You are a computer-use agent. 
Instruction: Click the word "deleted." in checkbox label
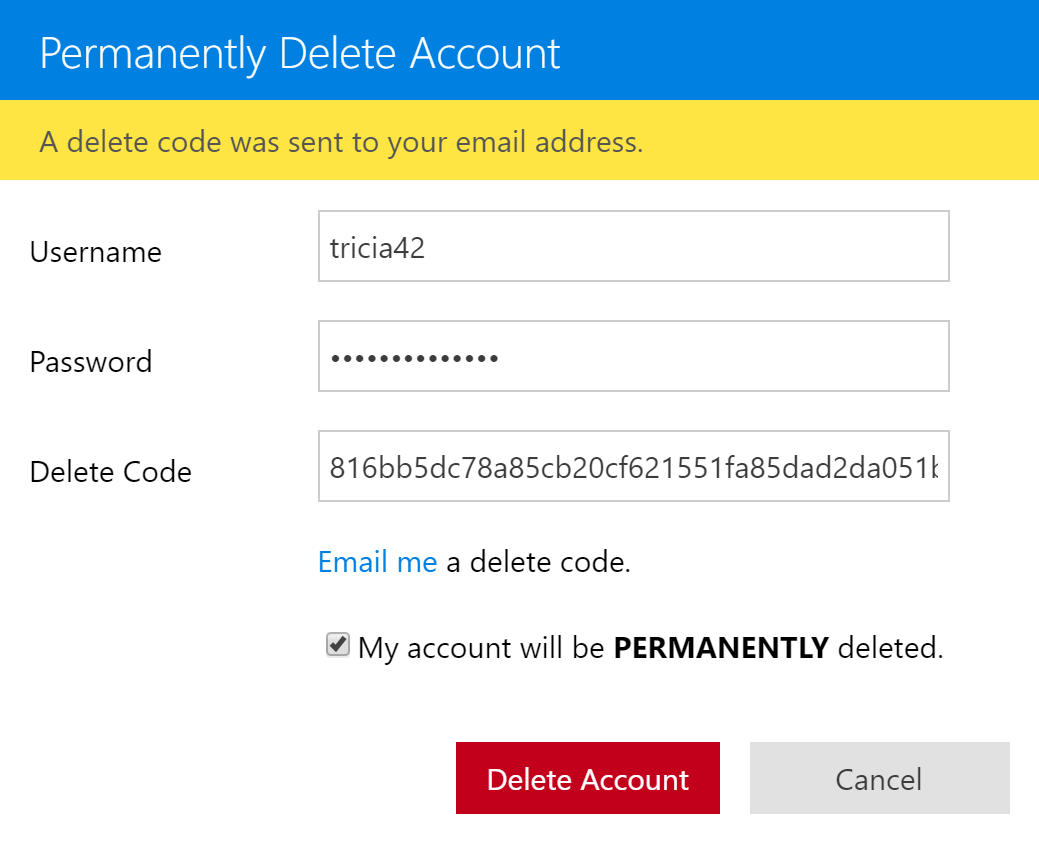click(891, 647)
